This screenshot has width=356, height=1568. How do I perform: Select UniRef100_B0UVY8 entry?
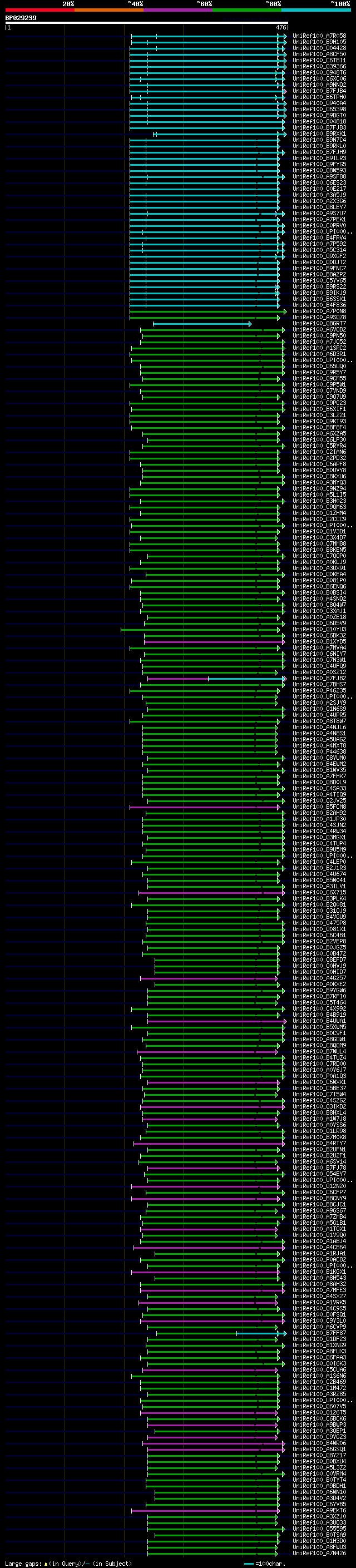[x=319, y=470]
